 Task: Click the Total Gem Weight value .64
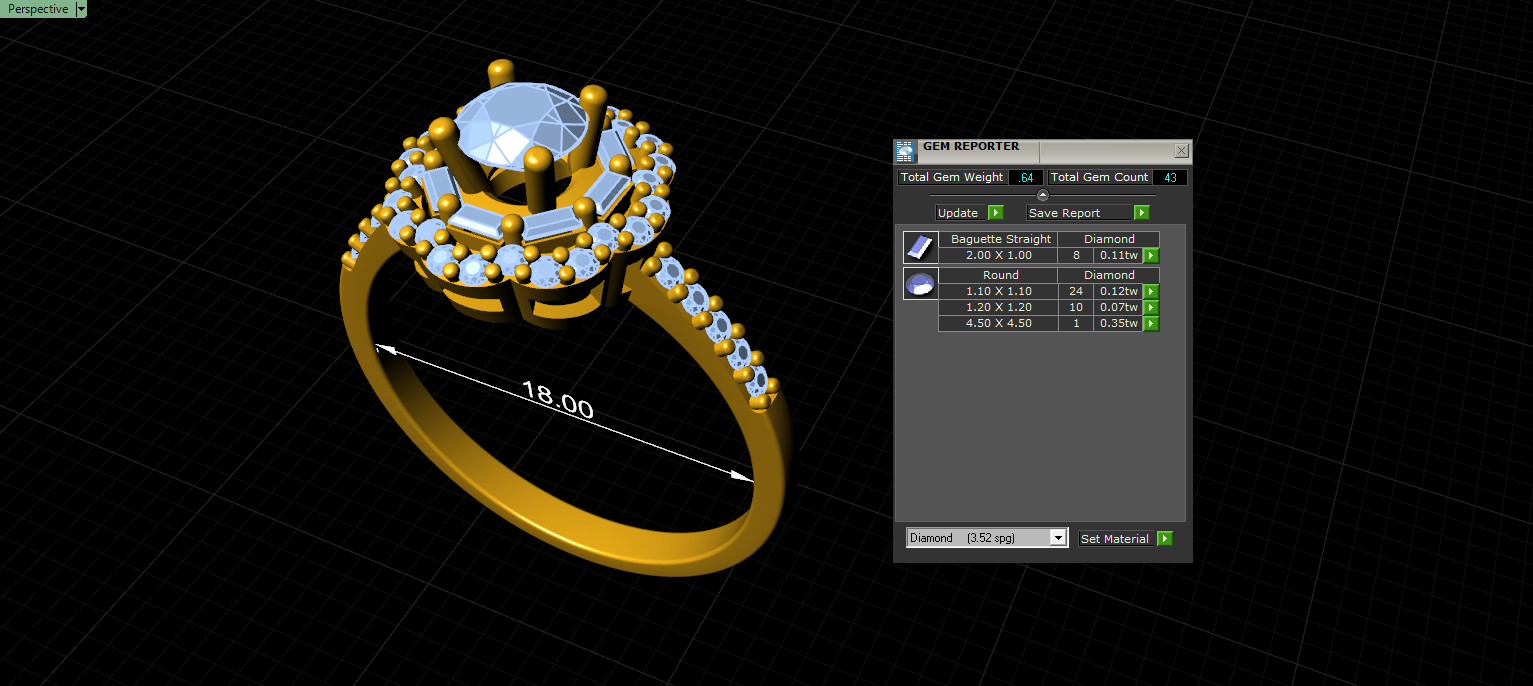[x=1025, y=177]
